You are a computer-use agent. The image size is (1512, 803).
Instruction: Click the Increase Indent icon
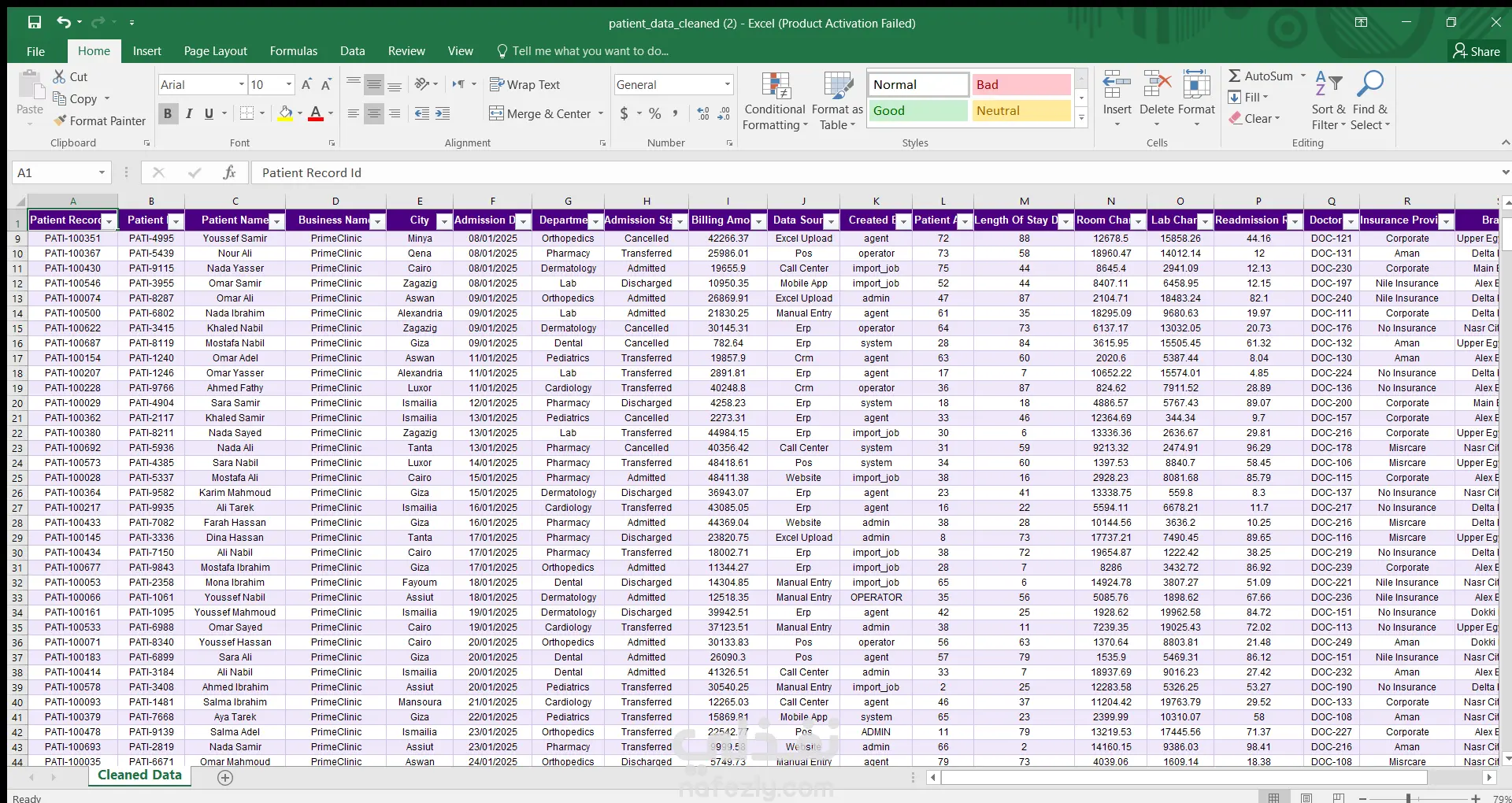pos(443,113)
